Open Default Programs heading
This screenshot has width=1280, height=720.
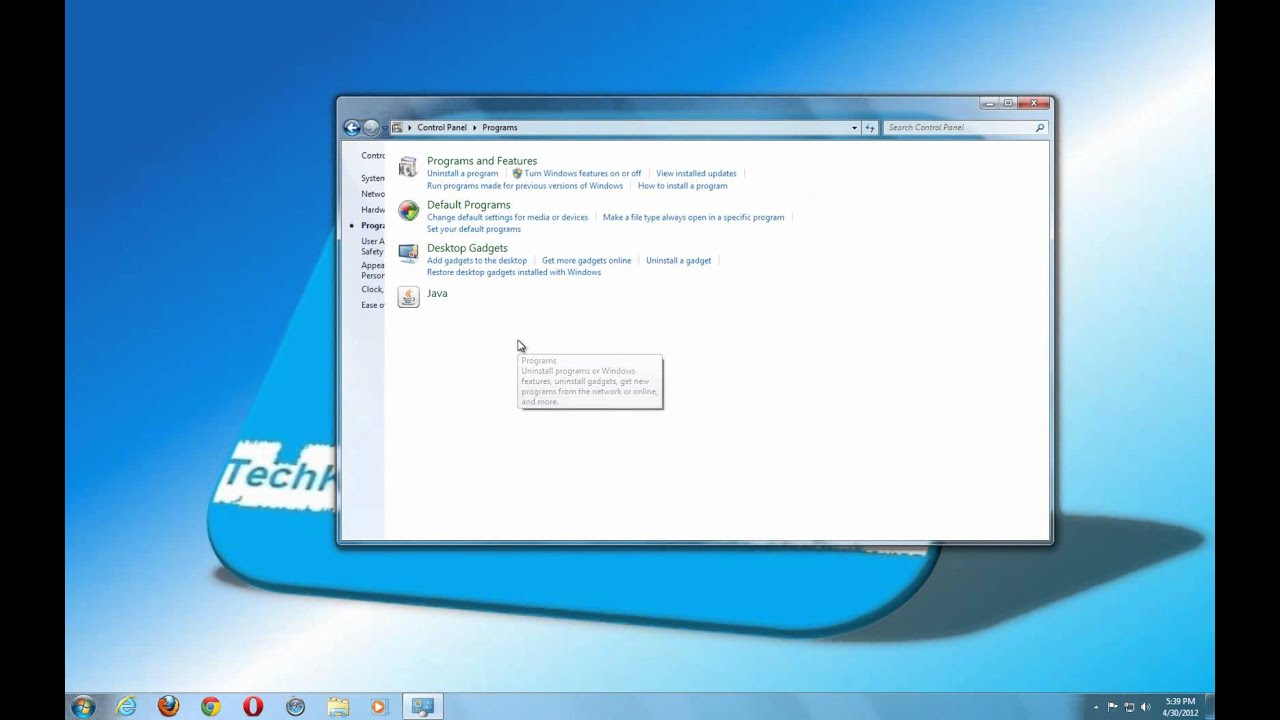[x=469, y=204]
